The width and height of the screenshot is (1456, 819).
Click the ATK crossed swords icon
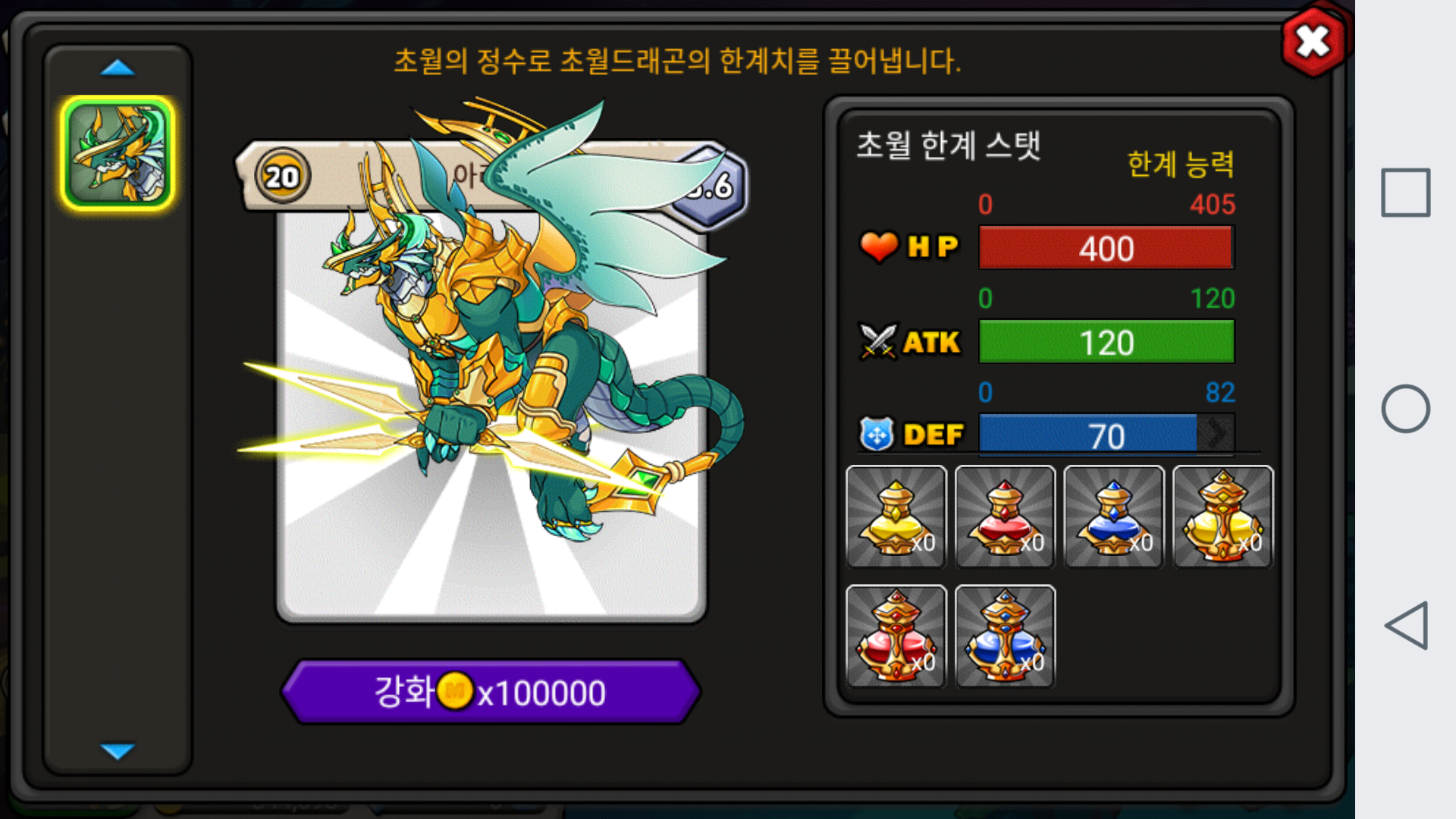click(878, 341)
